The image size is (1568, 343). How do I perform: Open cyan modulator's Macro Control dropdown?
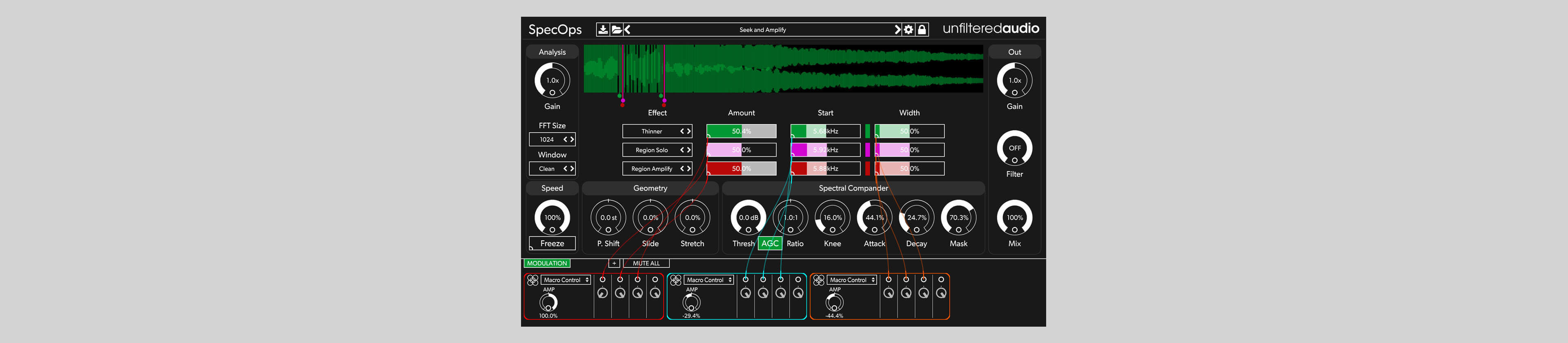(x=709, y=281)
